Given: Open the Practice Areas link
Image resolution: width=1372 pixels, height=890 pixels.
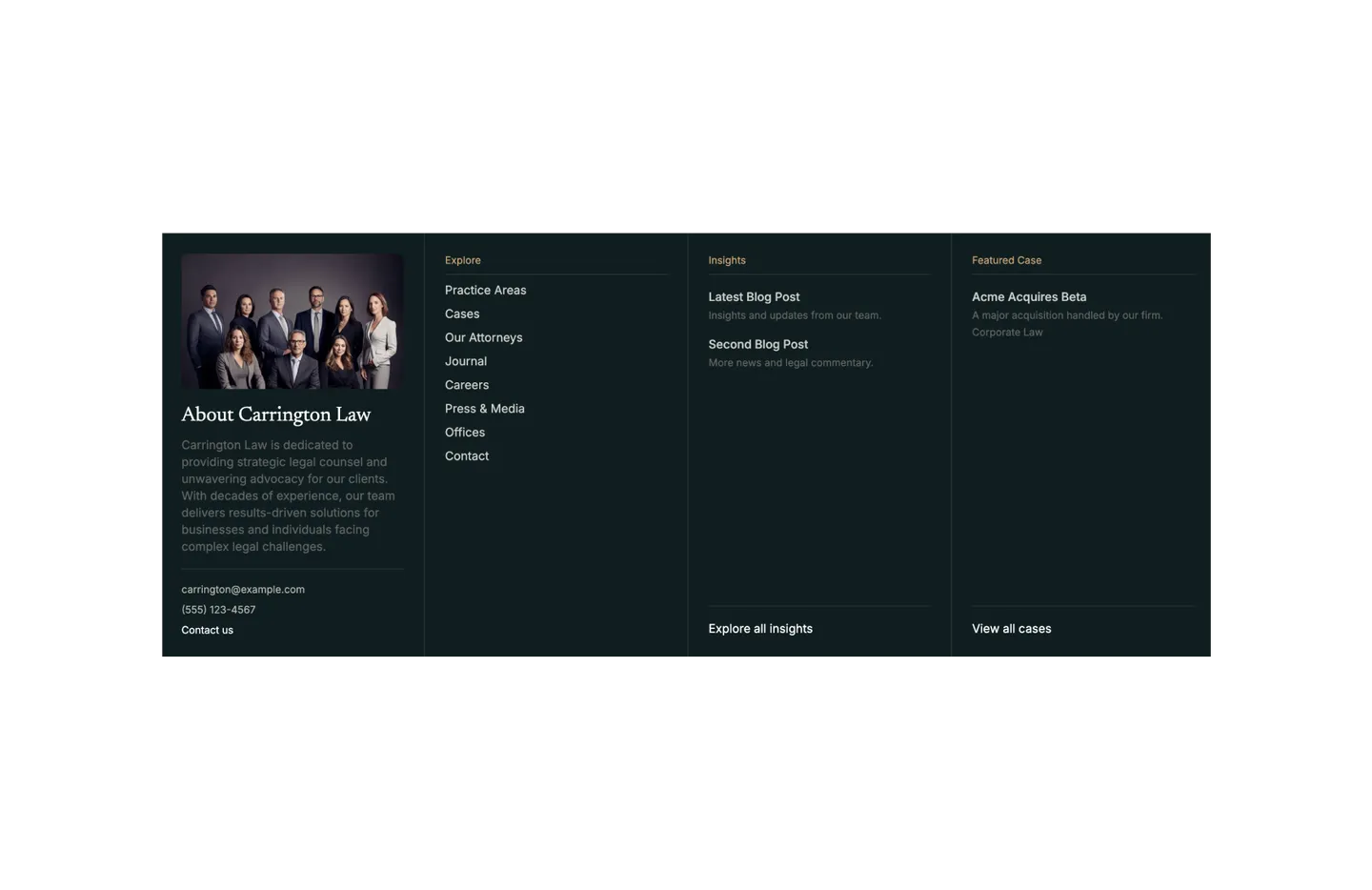Looking at the screenshot, I should (x=485, y=291).
